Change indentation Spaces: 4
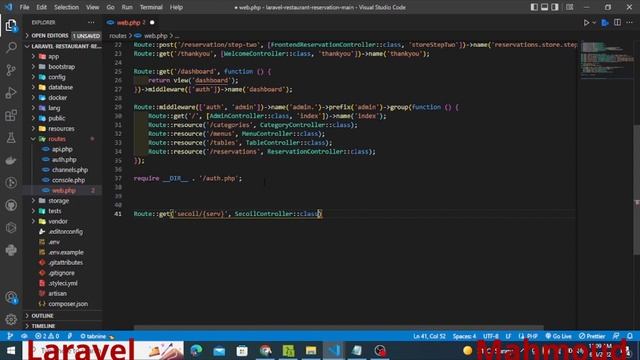The width and height of the screenshot is (640, 360). (464, 336)
